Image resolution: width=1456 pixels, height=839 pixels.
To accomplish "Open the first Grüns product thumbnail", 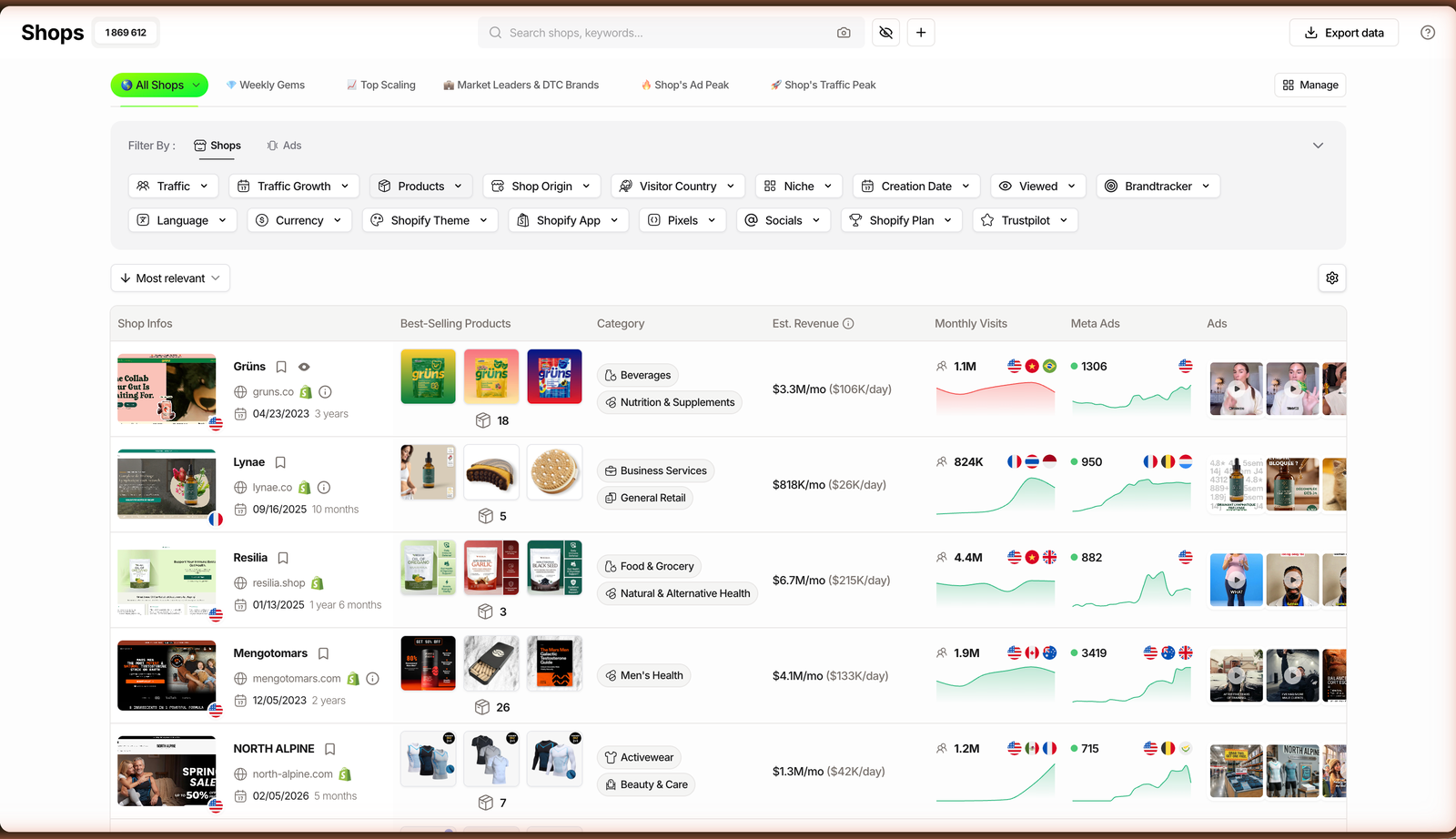I will (x=428, y=377).
